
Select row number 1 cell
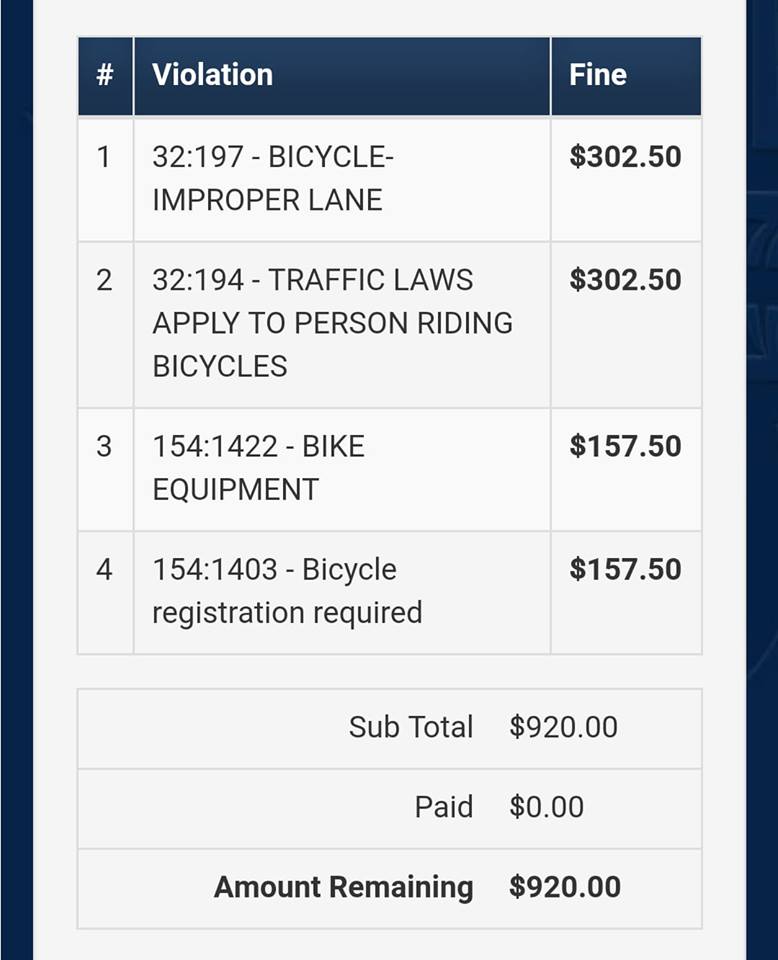pyautogui.click(x=104, y=157)
